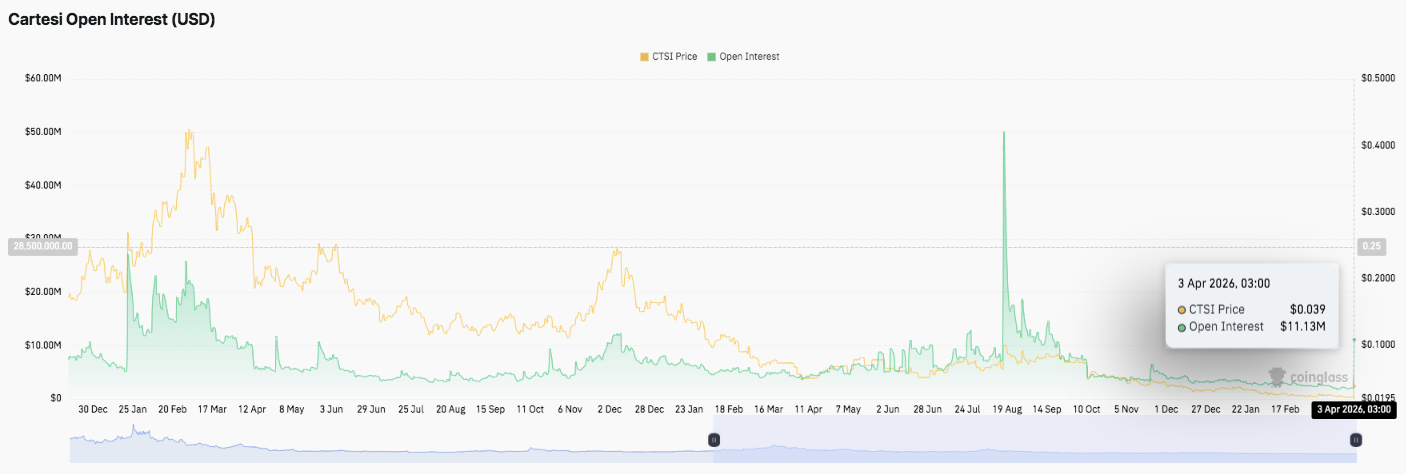The width and height of the screenshot is (1406, 474).
Task: Click the 0.25 right axis marker label
Action: [x=1371, y=246]
